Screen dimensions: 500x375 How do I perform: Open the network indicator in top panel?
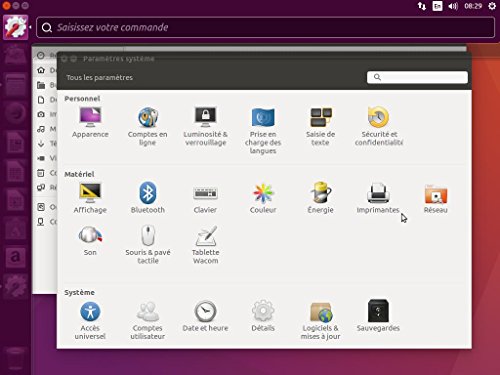(x=422, y=6)
